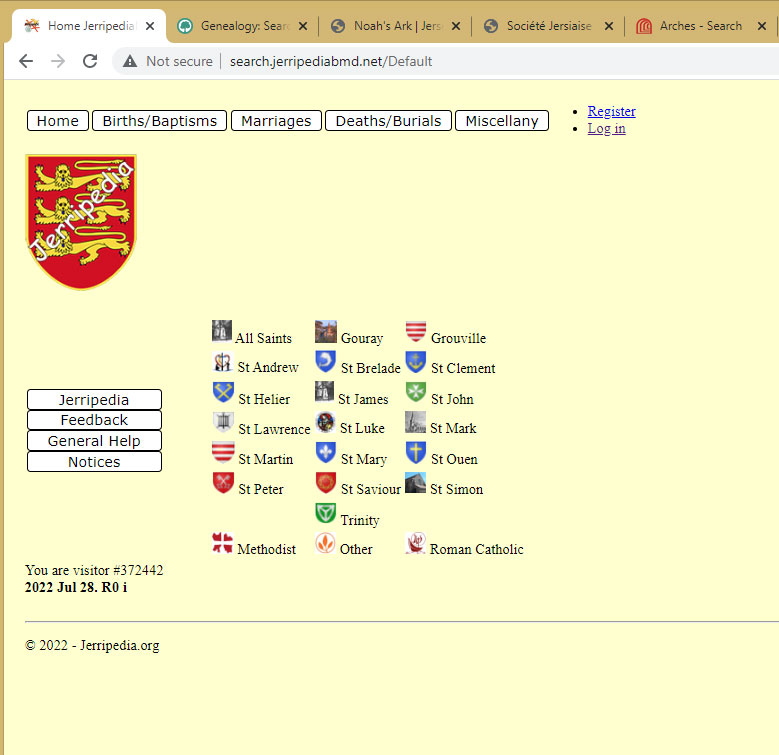The width and height of the screenshot is (779, 755).
Task: Click the St Helier parish crest icon
Action: [223, 393]
